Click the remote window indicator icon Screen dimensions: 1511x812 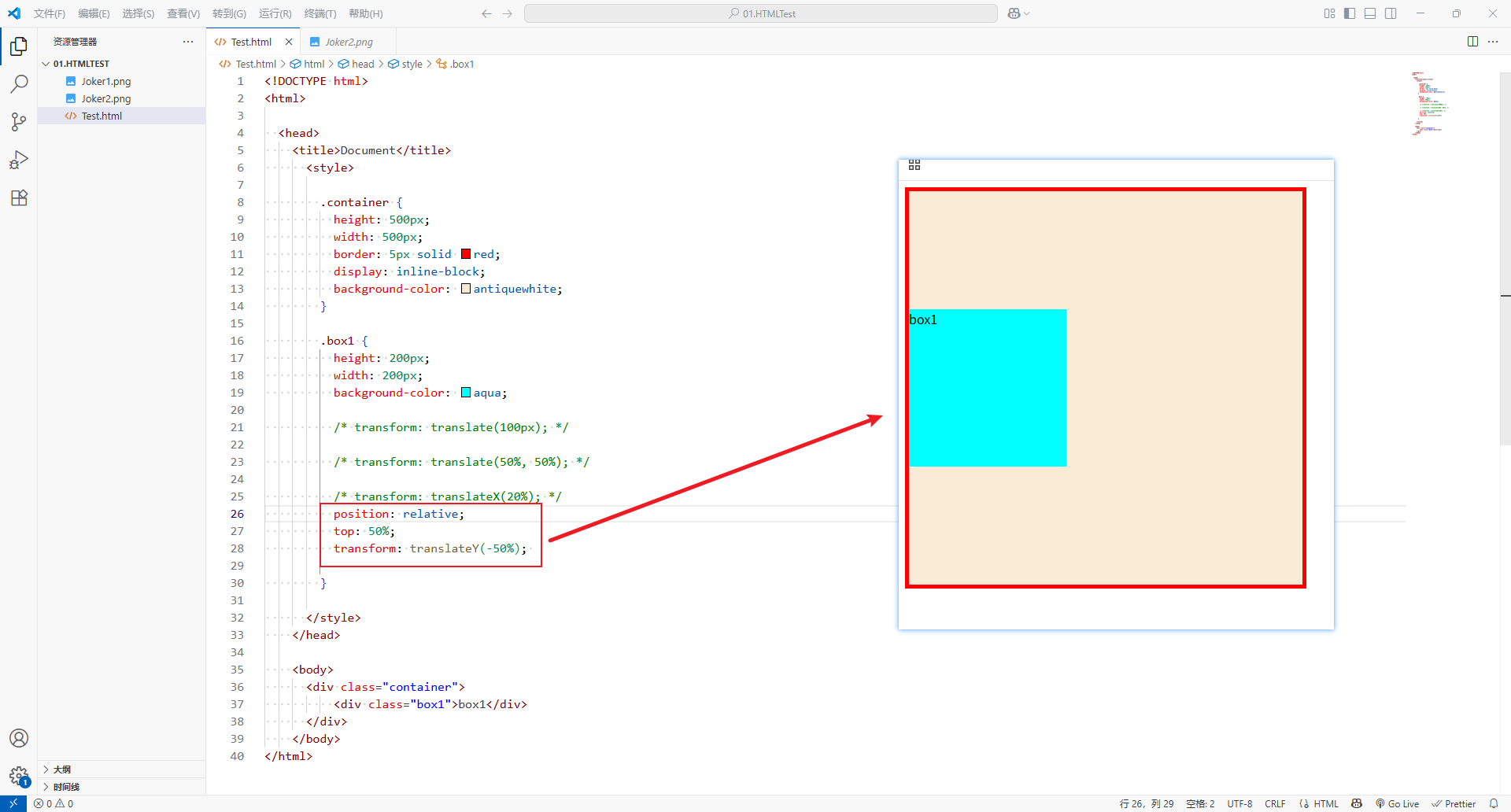point(13,803)
